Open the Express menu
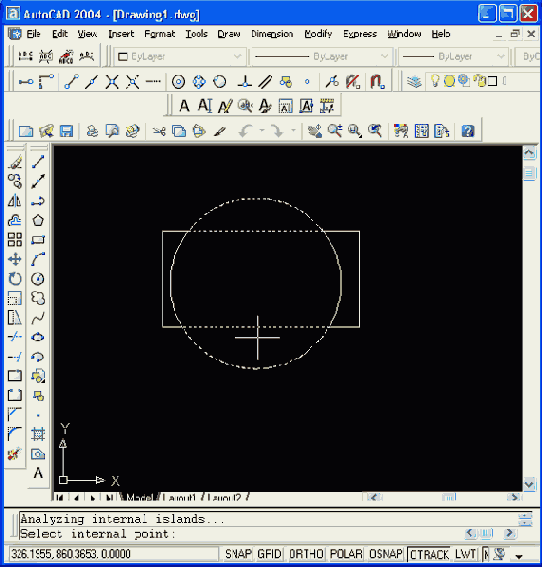The height and width of the screenshot is (567, 542). tap(360, 34)
